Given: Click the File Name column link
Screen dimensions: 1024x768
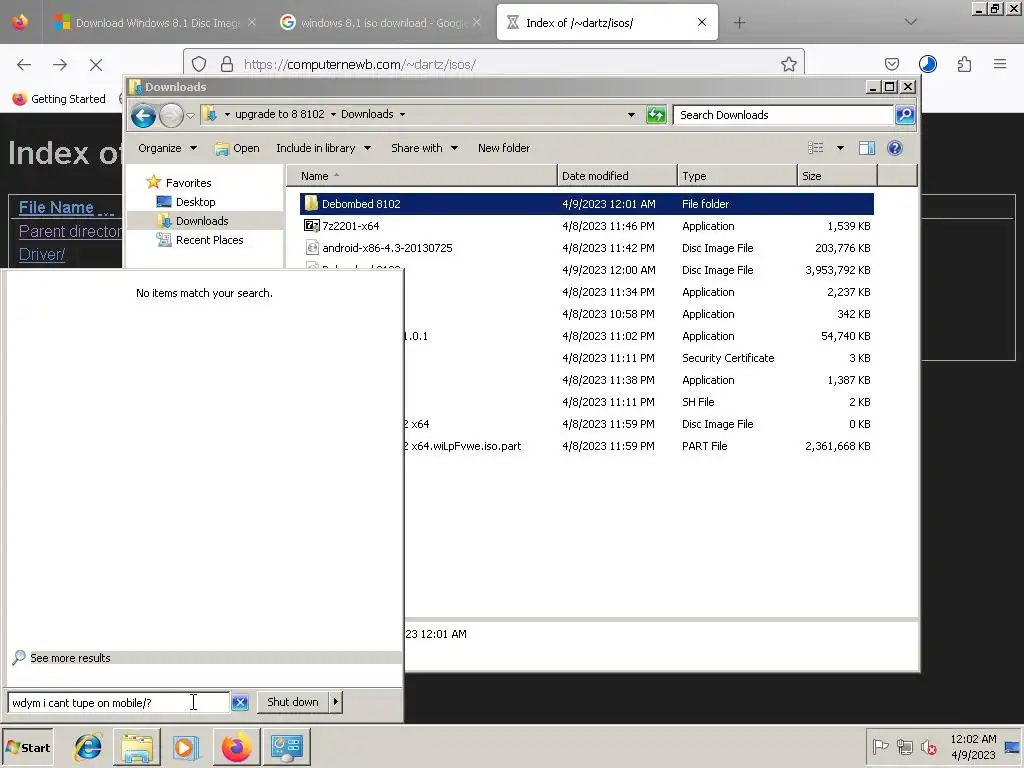Looking at the screenshot, I should 56,208.
